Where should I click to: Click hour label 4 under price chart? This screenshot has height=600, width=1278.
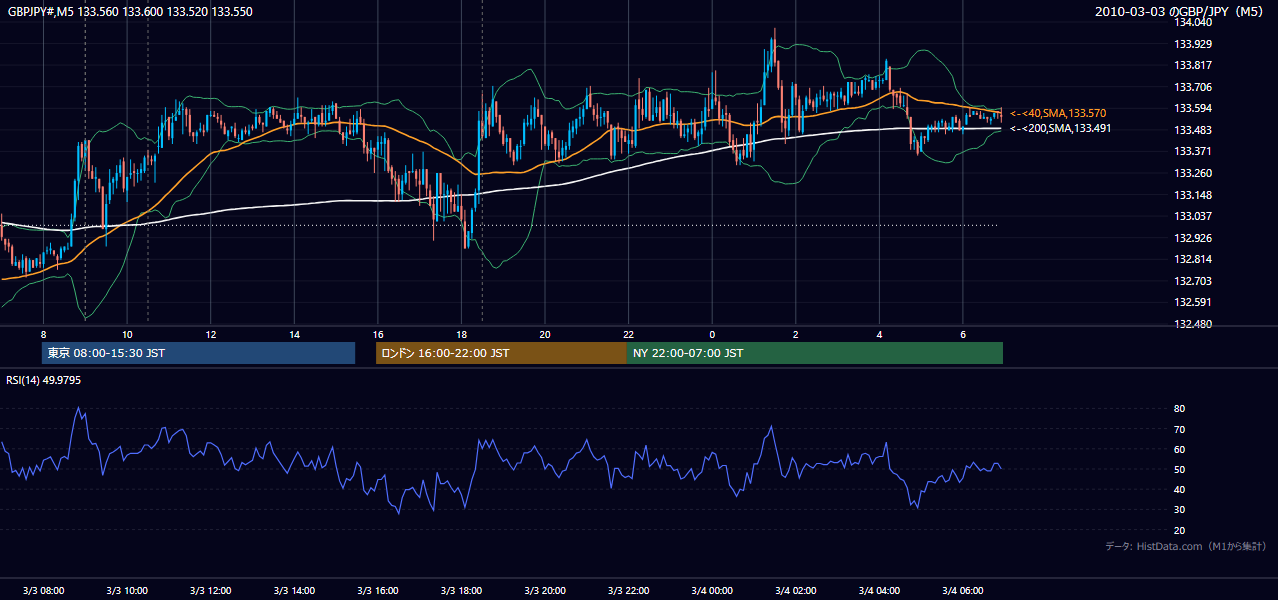tap(879, 334)
